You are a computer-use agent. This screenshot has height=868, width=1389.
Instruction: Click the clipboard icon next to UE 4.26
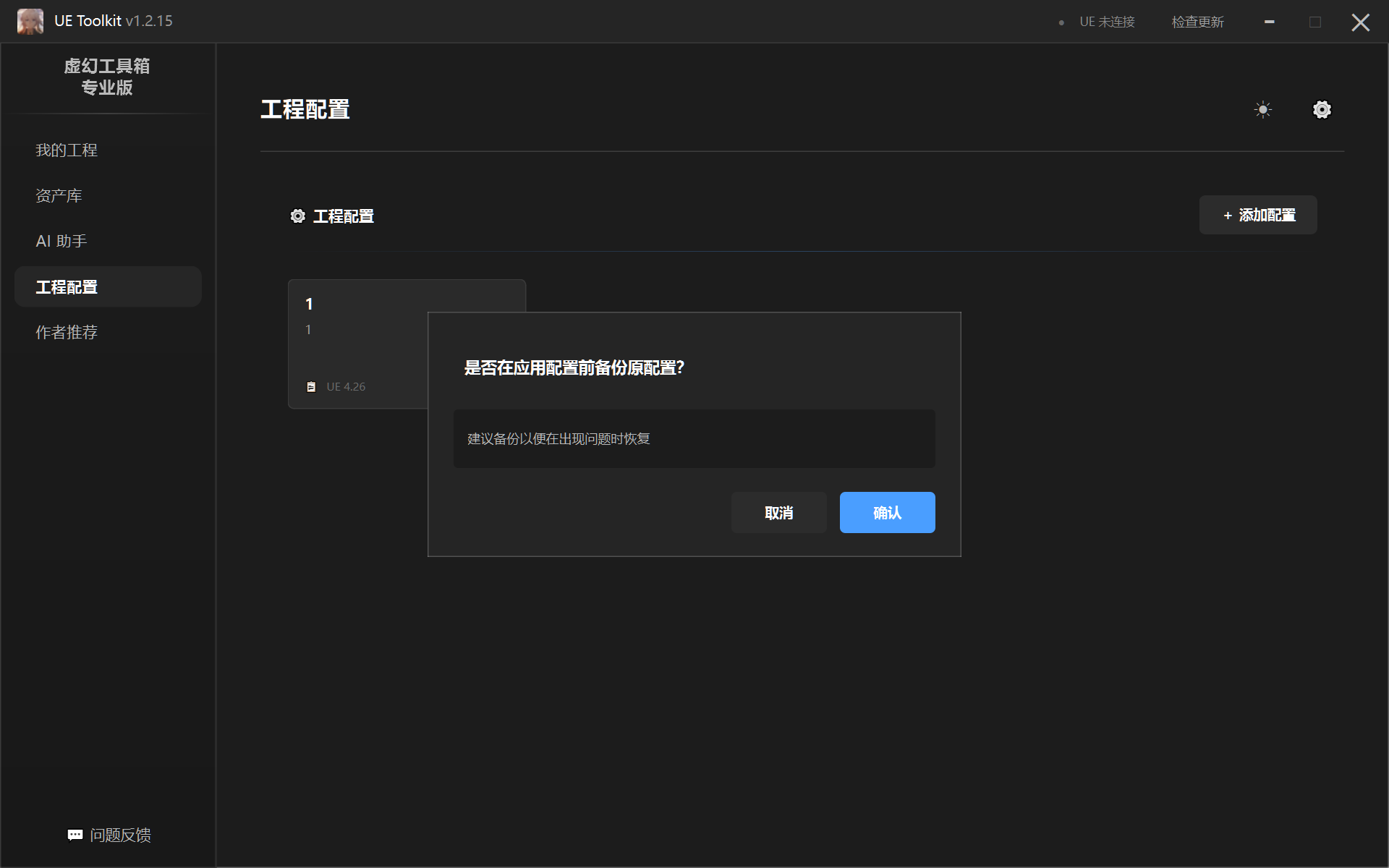(311, 387)
